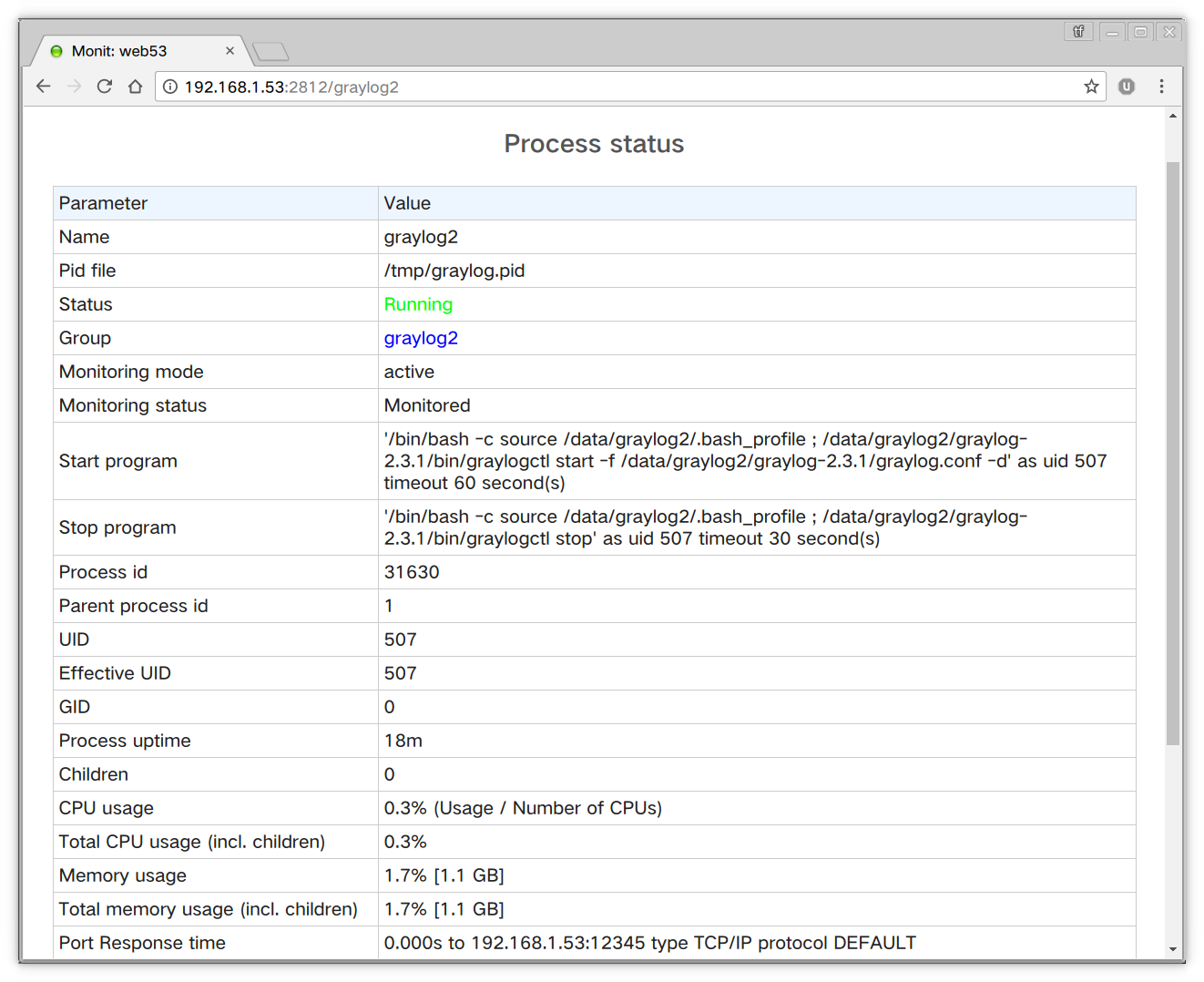The image size is (1204, 982).
Task: Click the 'tf' profile button in title bar
Action: 1078,32
